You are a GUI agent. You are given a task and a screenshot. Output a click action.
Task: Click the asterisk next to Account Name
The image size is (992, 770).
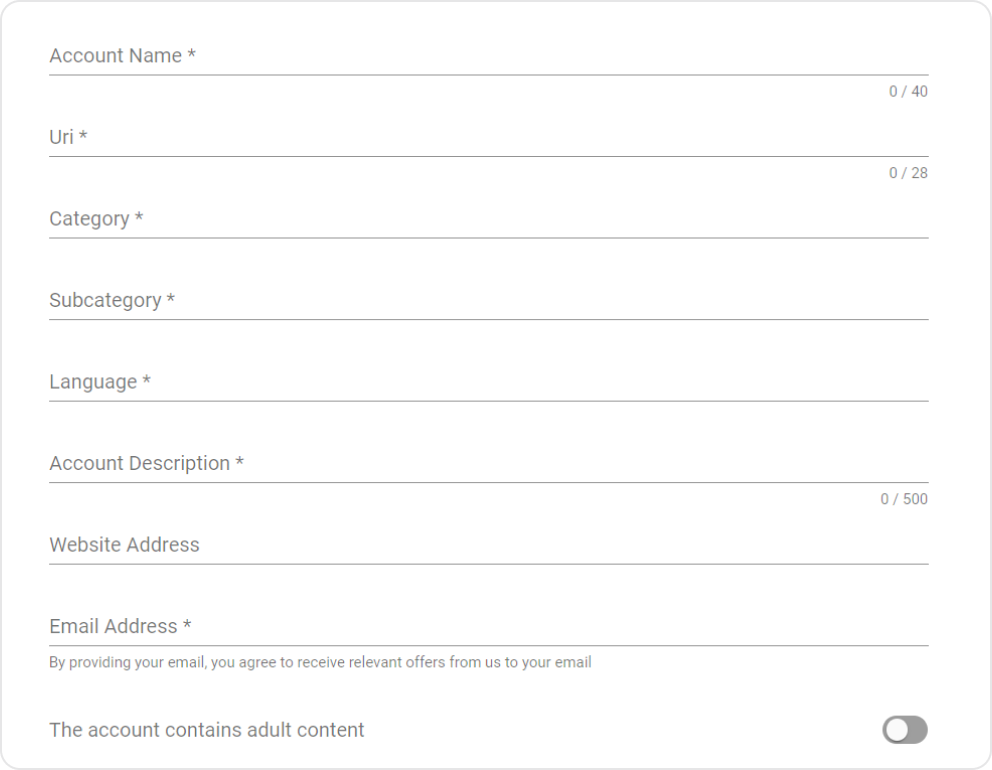click(191, 56)
